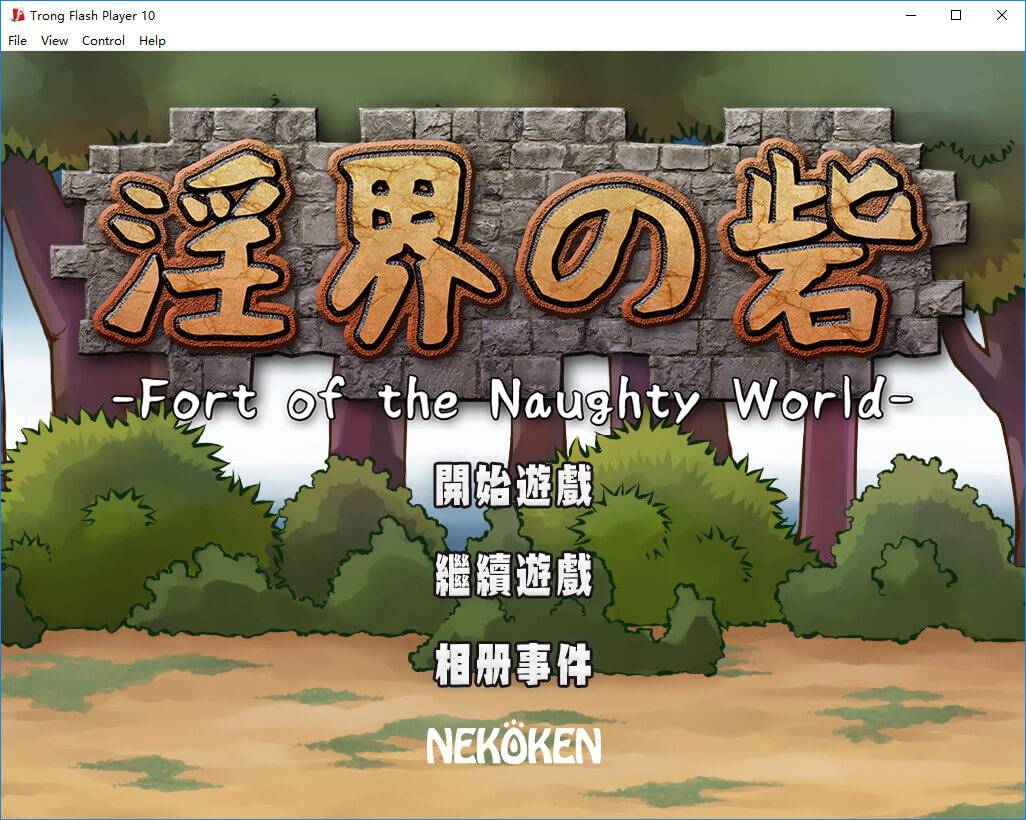The height and width of the screenshot is (820, 1026).
Task: Maximize the Flash Player window
Action: pyautogui.click(x=956, y=15)
